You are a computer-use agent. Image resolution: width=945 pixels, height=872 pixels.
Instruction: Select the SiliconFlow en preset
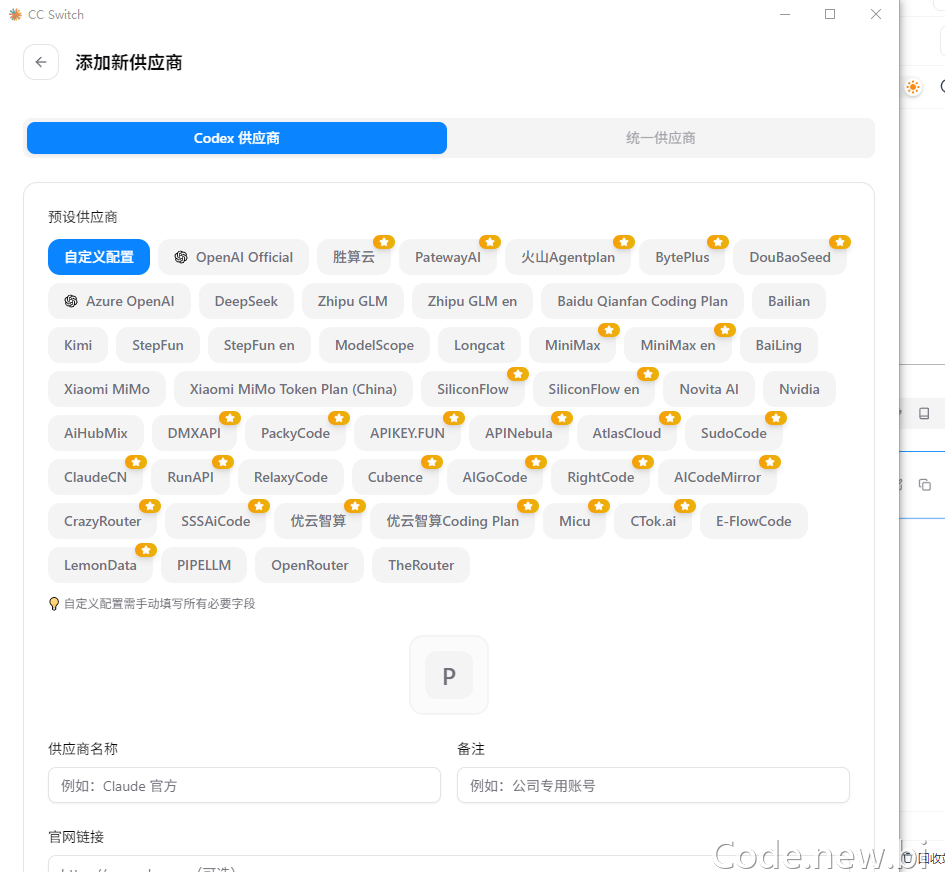[594, 389]
